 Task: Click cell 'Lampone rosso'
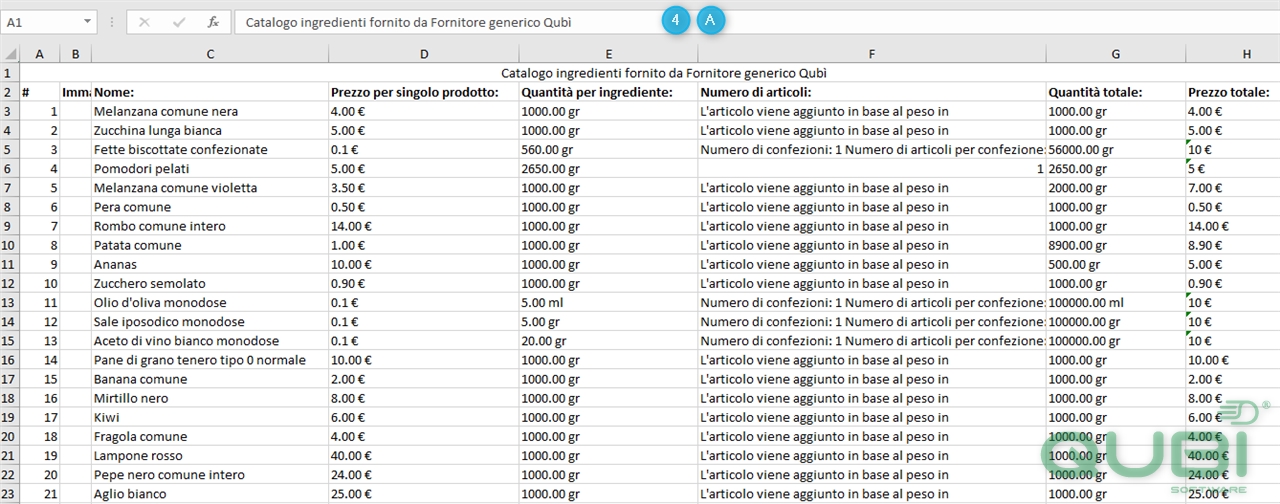[x=210, y=456]
